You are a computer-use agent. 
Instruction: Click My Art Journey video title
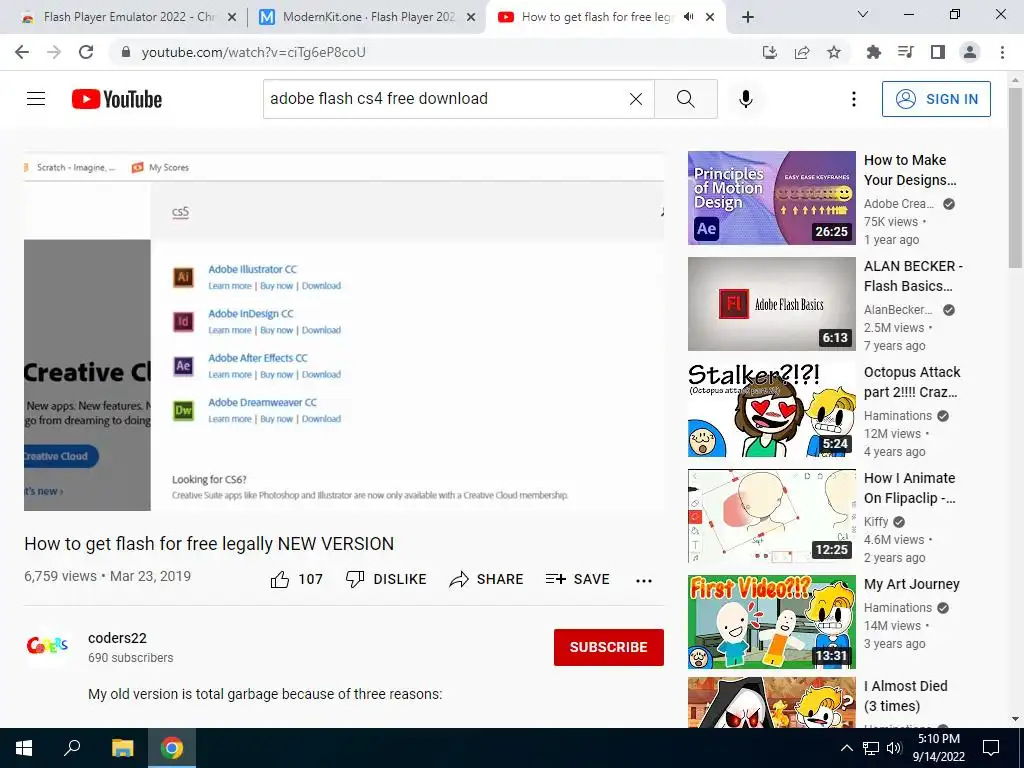(912, 584)
